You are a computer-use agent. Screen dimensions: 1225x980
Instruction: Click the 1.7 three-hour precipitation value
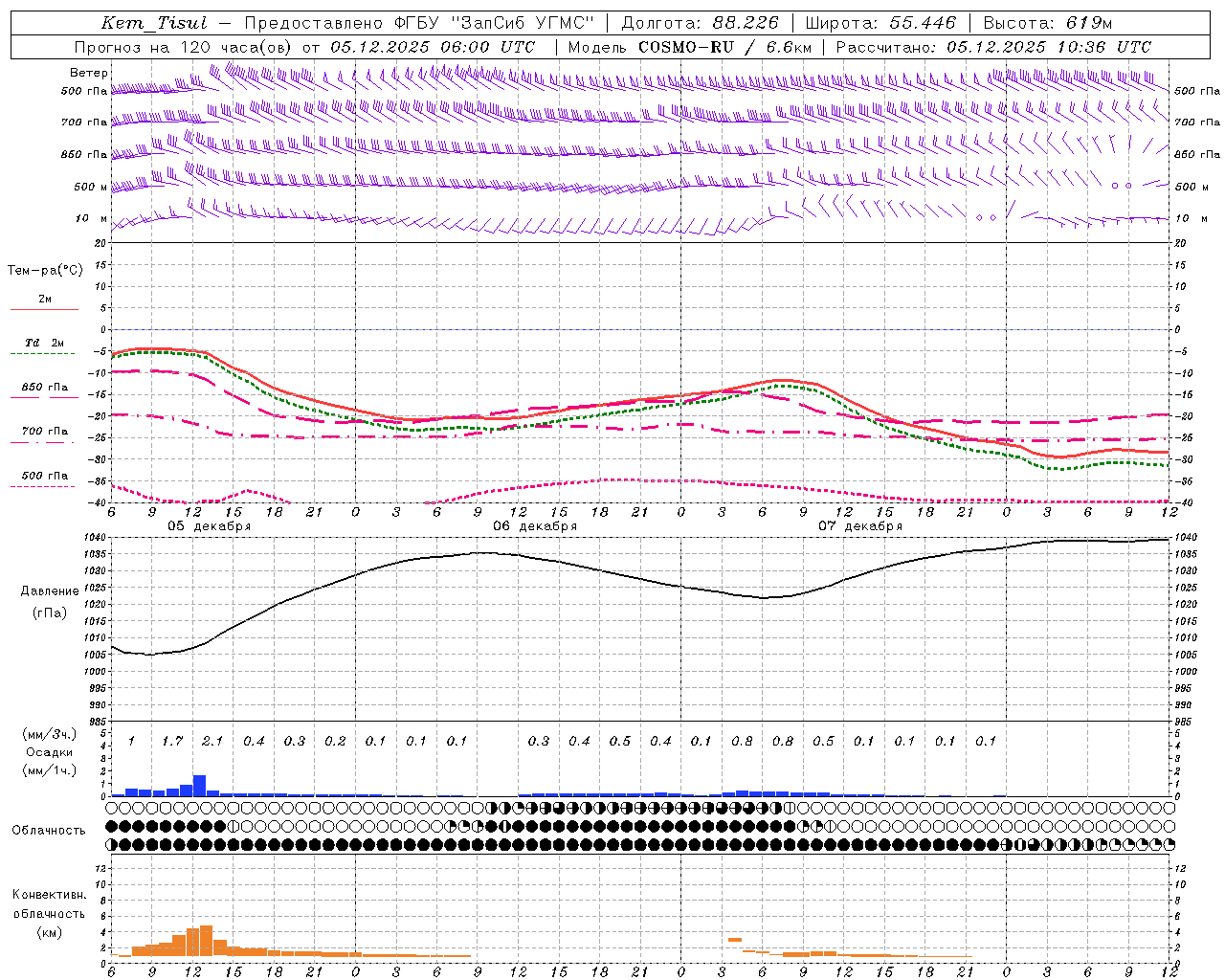(172, 741)
